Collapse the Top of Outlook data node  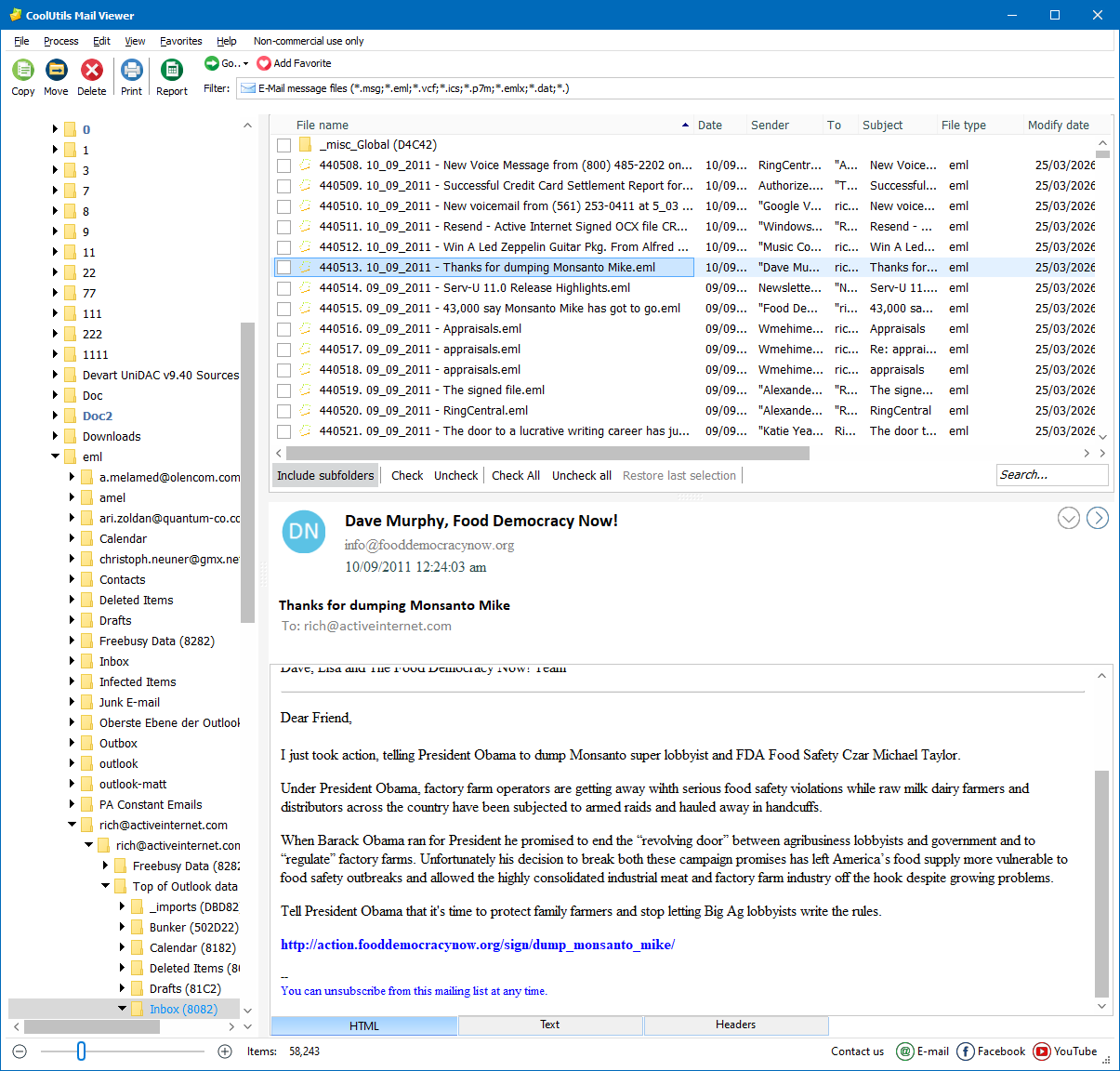(105, 886)
